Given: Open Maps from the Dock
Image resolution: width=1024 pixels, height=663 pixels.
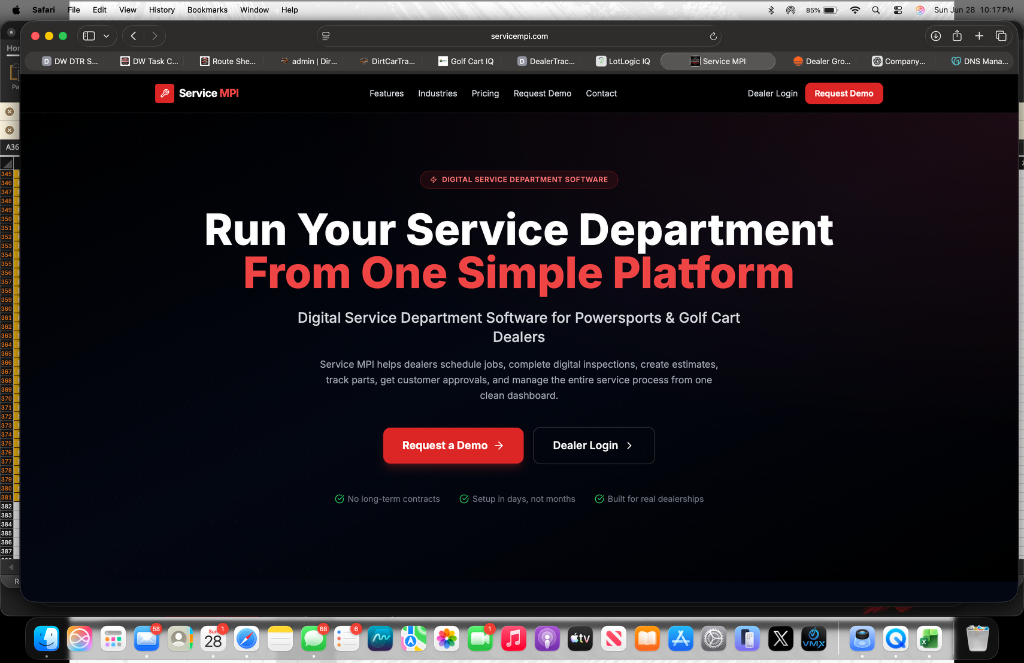Looking at the screenshot, I should point(413,639).
